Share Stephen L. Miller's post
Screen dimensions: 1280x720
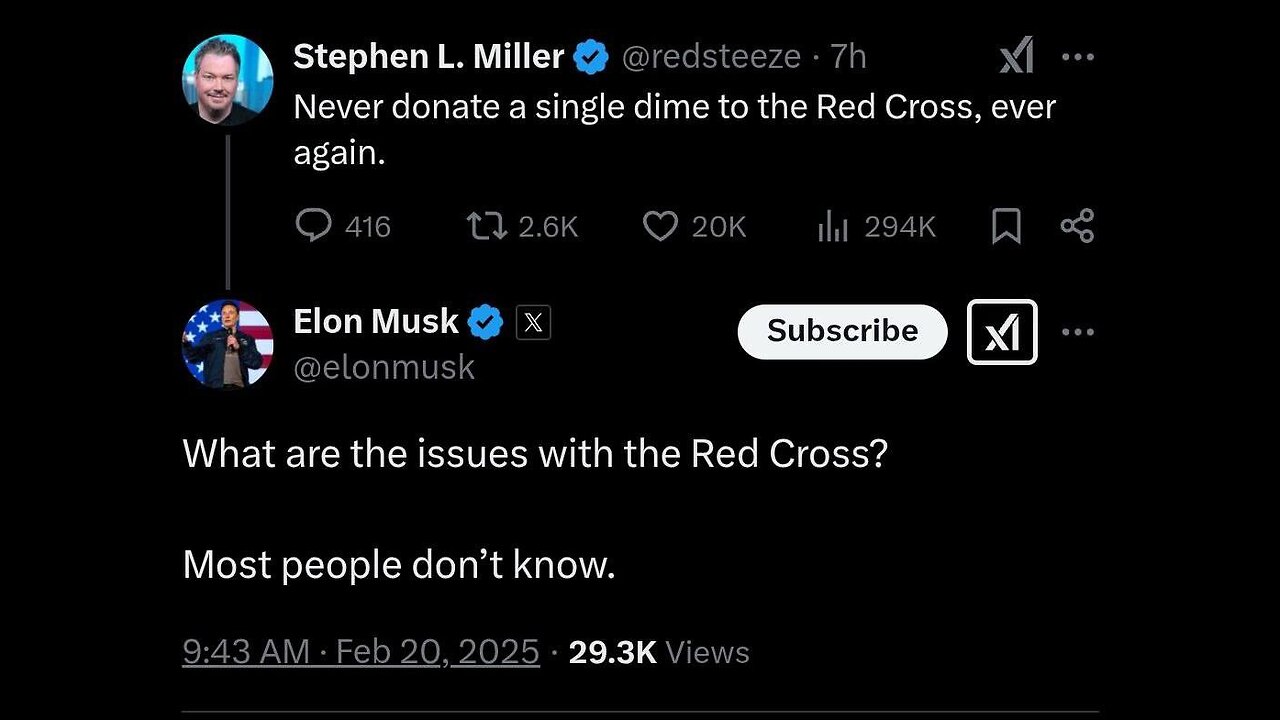pos(1077,226)
